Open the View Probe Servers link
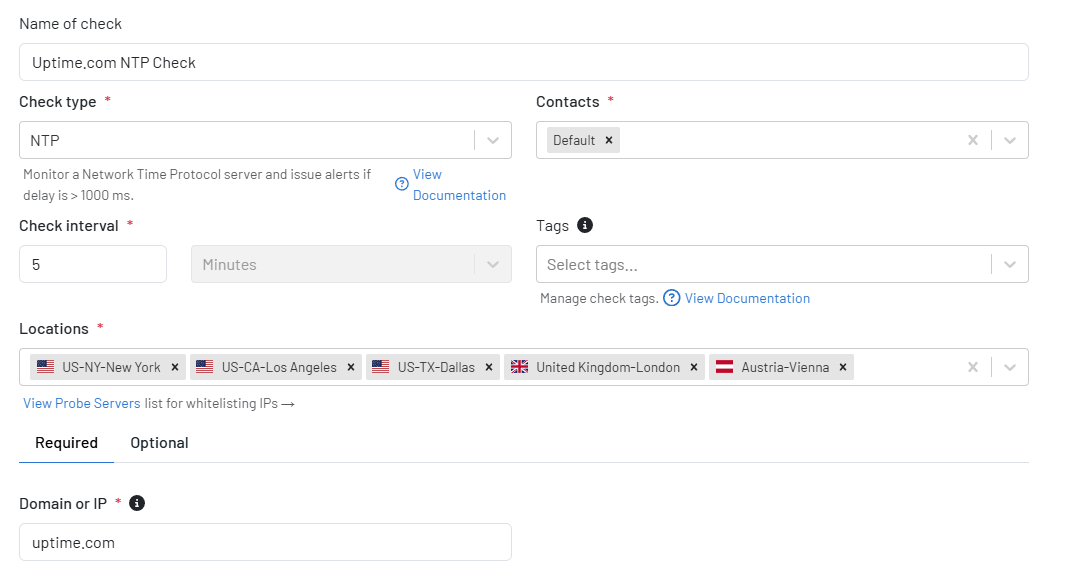This screenshot has width=1084, height=577. pyautogui.click(x=82, y=404)
